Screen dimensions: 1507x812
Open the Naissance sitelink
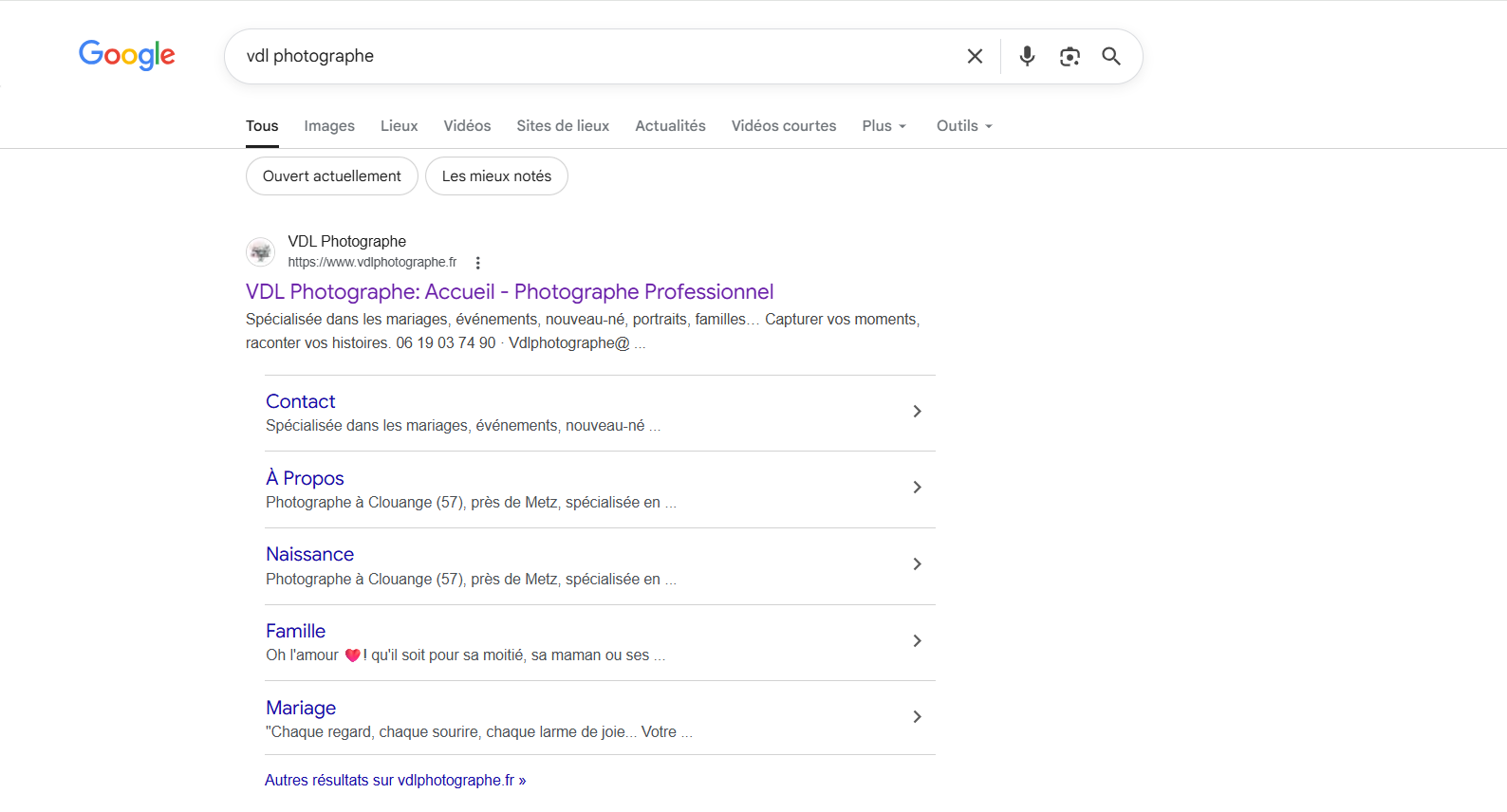[309, 554]
